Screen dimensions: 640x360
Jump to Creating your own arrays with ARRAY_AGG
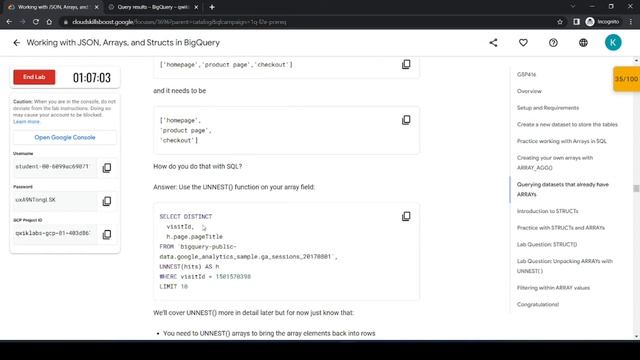pyautogui.click(x=555, y=162)
